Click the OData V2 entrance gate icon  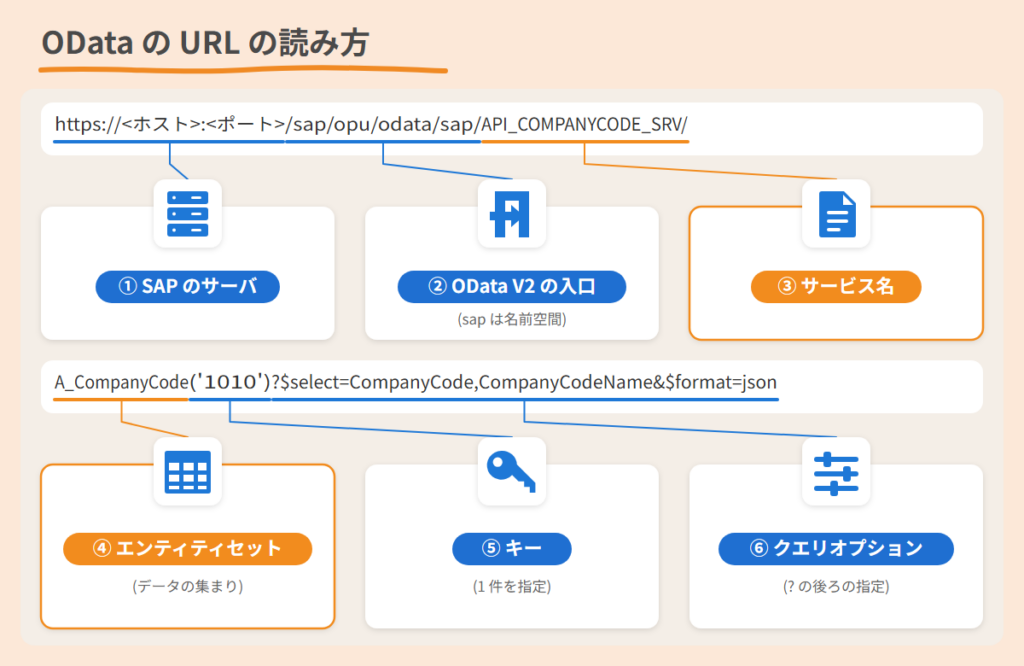coord(511,214)
